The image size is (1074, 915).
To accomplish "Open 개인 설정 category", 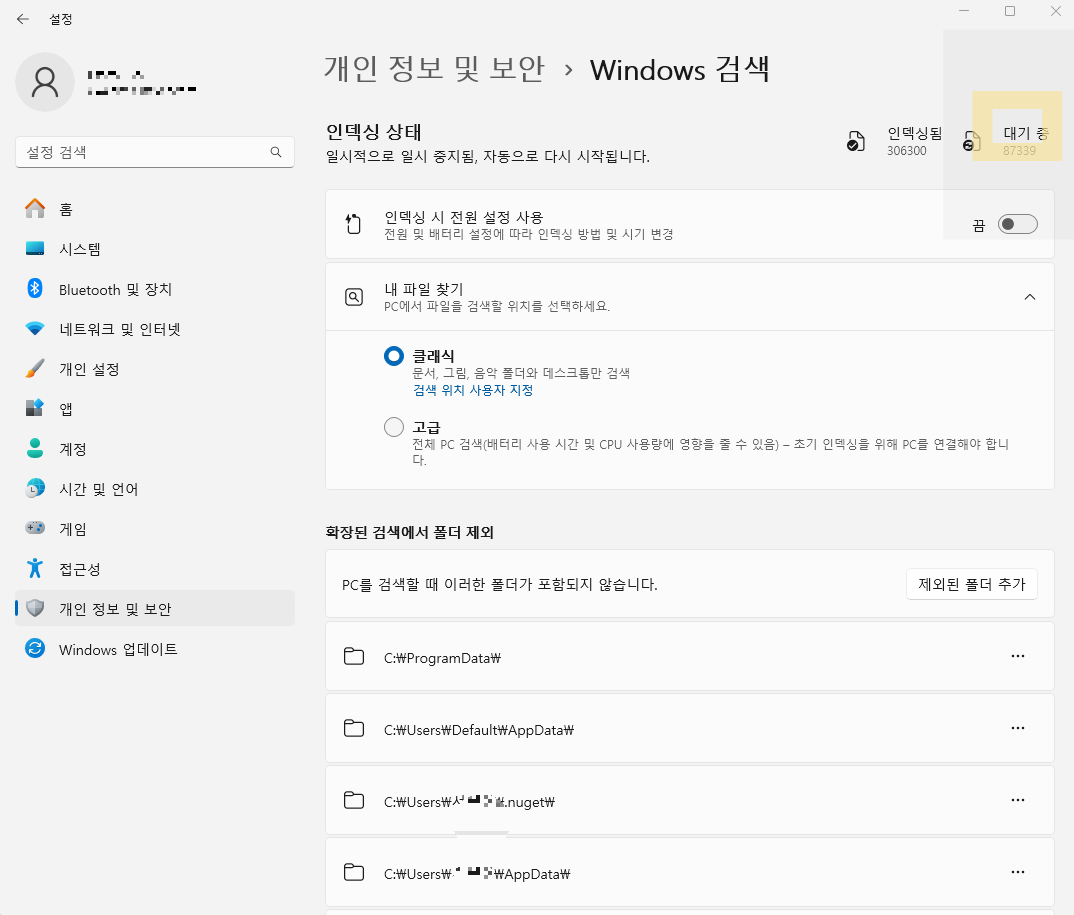I will (155, 368).
